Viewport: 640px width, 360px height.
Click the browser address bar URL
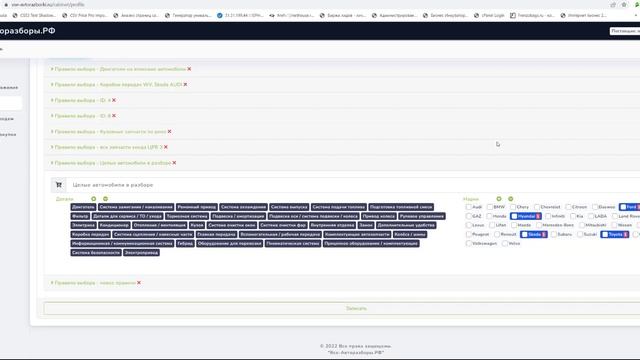(x=48, y=4)
